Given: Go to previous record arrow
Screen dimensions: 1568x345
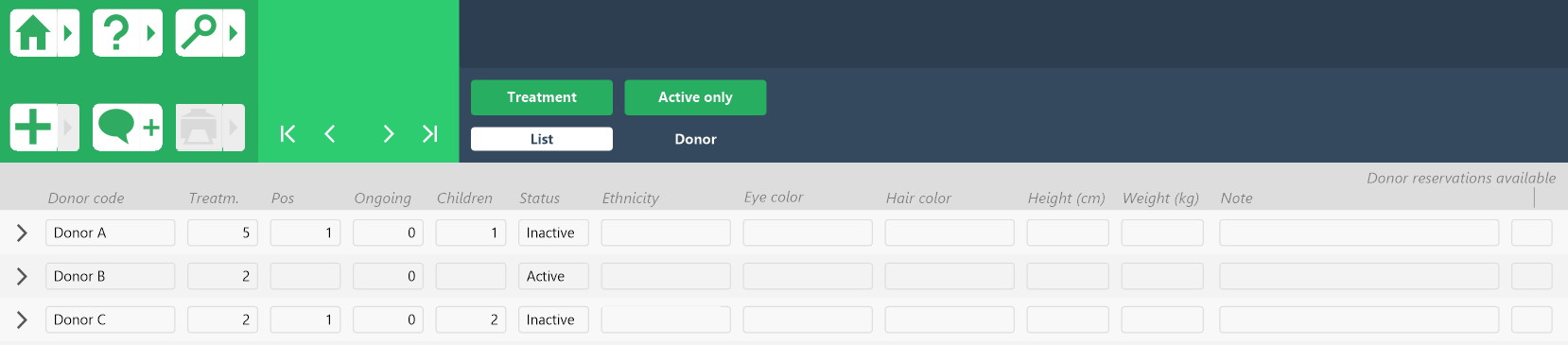Looking at the screenshot, I should tap(330, 134).
